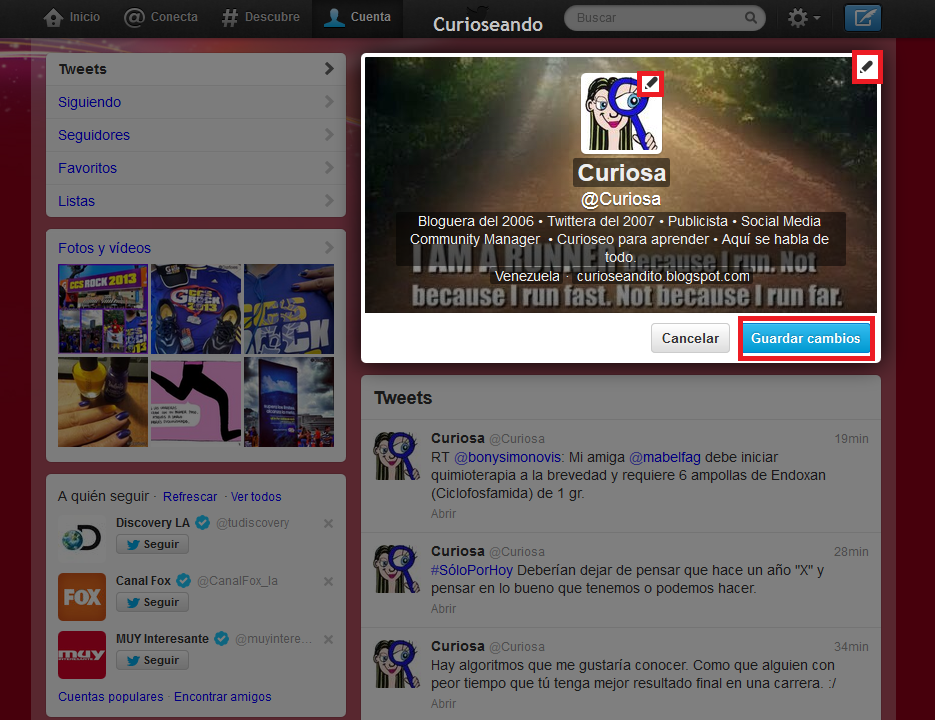Expand the Seguidores list
935x720 pixels.
pyautogui.click(x=196, y=135)
